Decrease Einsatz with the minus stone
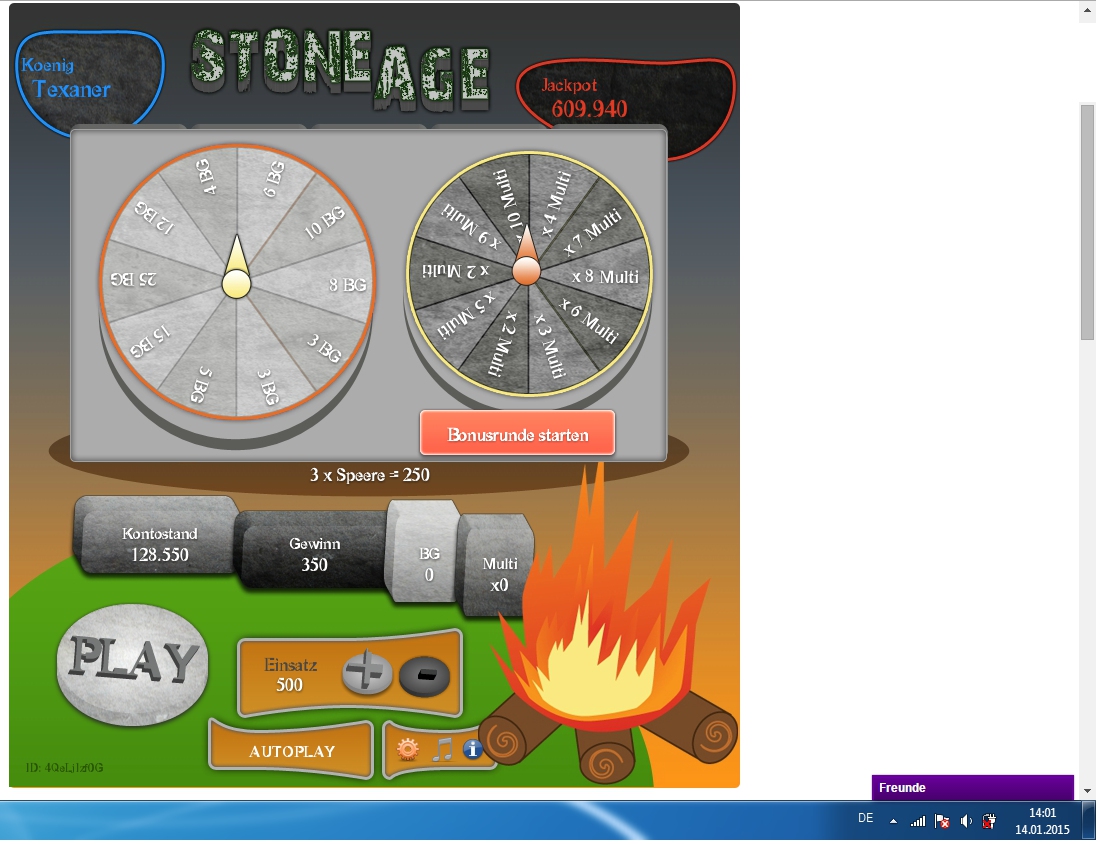The height and width of the screenshot is (844, 1100). pos(424,676)
